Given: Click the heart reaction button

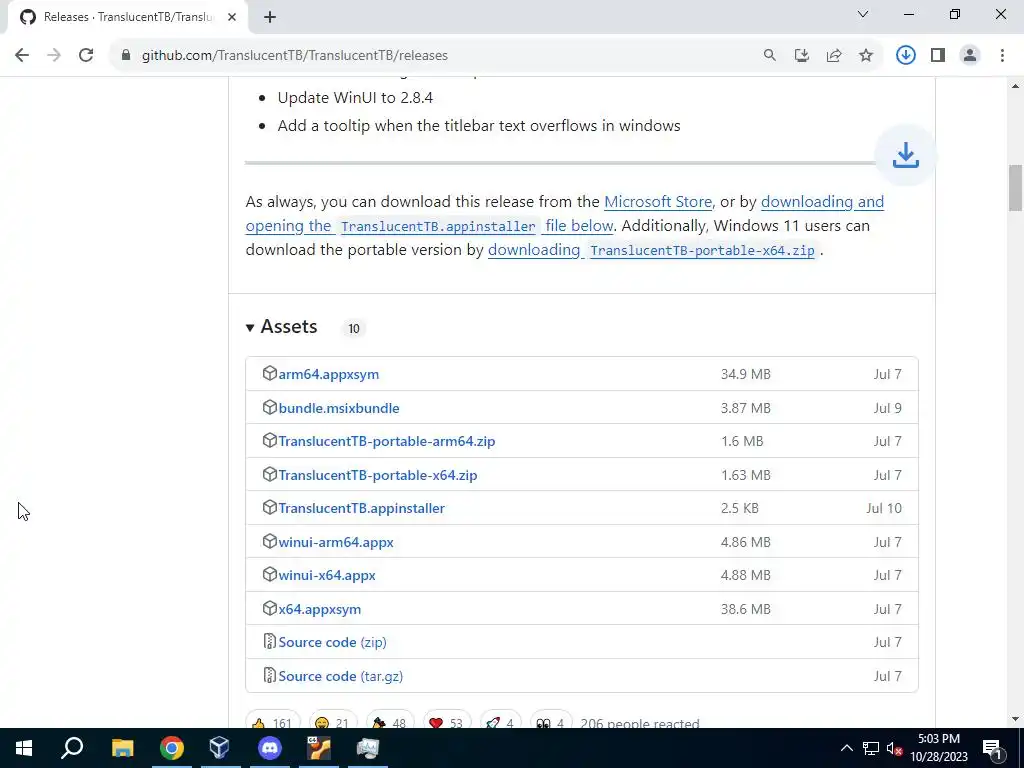Looking at the screenshot, I should (x=447, y=722).
